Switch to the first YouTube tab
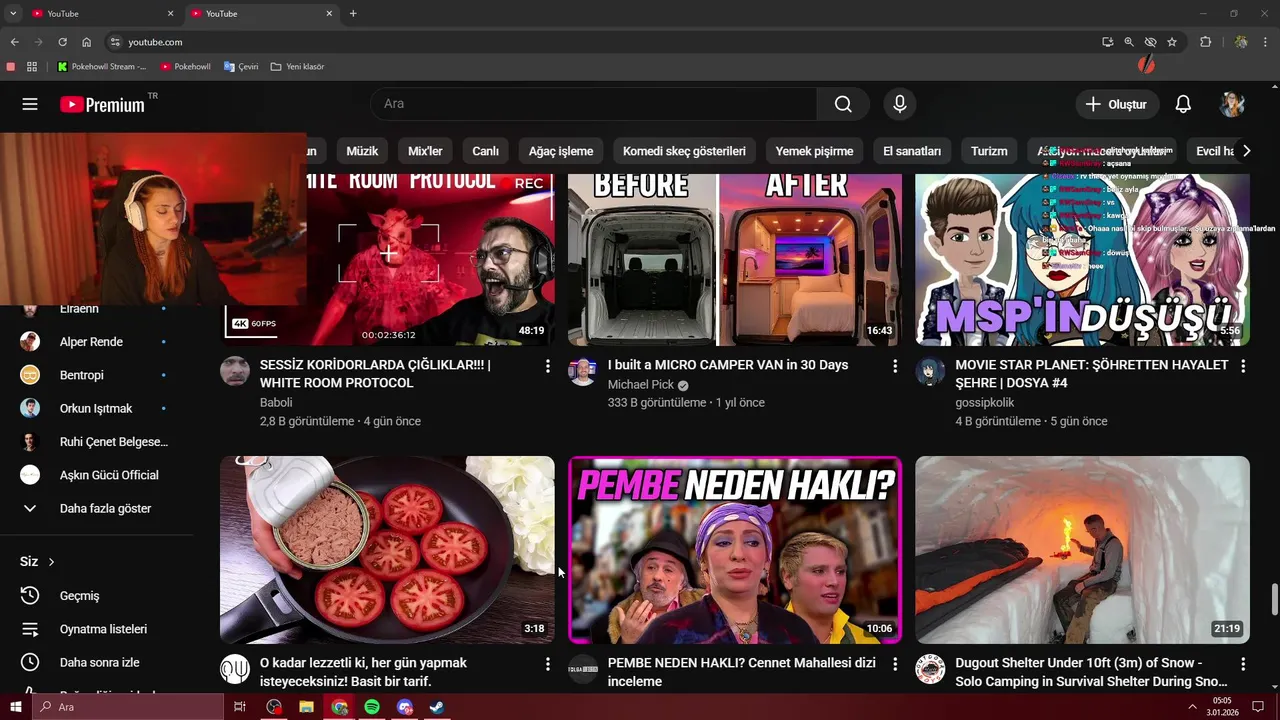Viewport: 1280px width, 720px height. click(x=102, y=14)
